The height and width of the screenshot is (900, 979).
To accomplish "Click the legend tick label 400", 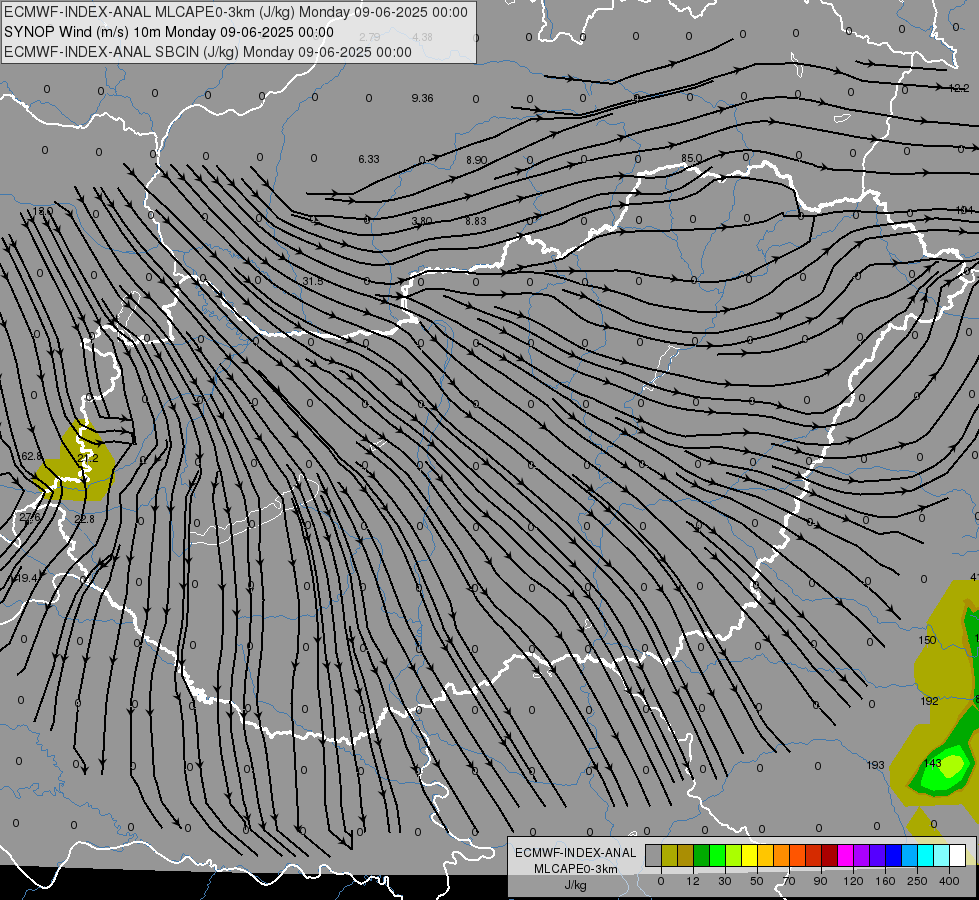I will pos(949,881).
